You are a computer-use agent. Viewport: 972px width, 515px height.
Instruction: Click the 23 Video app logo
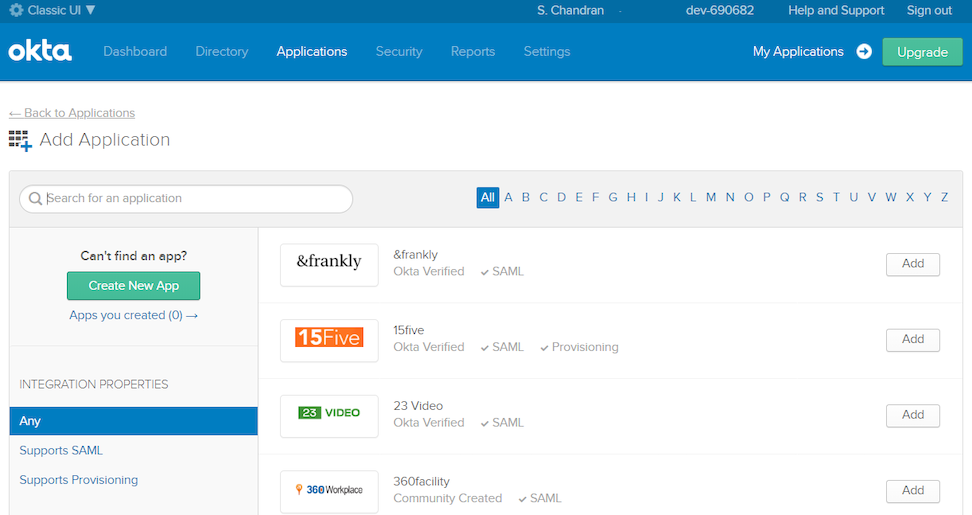click(329, 413)
